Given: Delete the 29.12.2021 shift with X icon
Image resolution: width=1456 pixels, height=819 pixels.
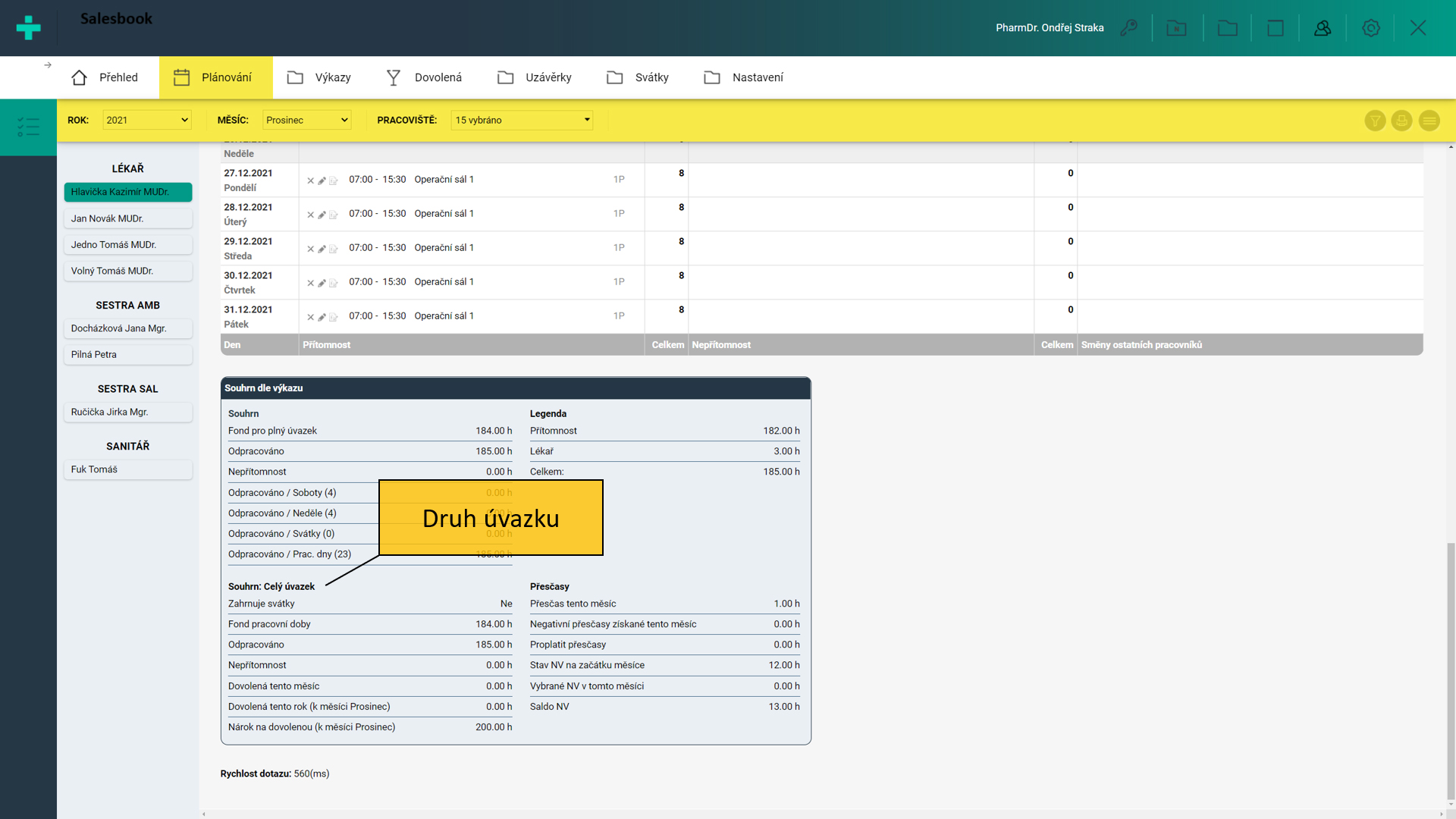Looking at the screenshot, I should click(310, 249).
